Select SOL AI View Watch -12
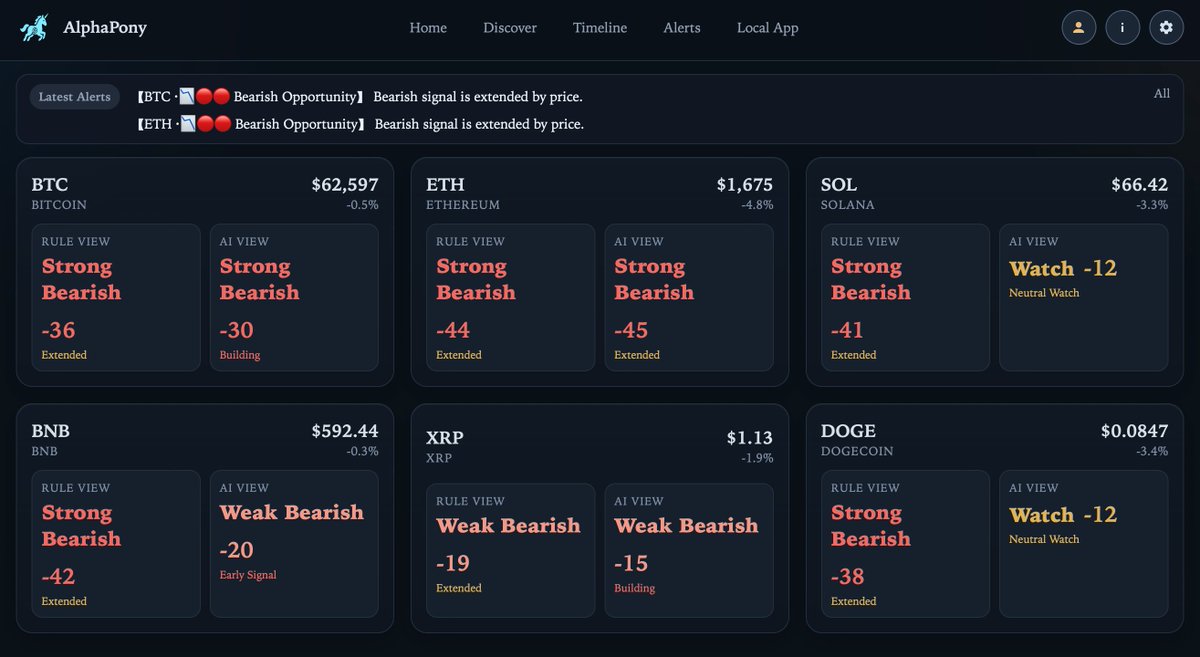 (x=1084, y=298)
